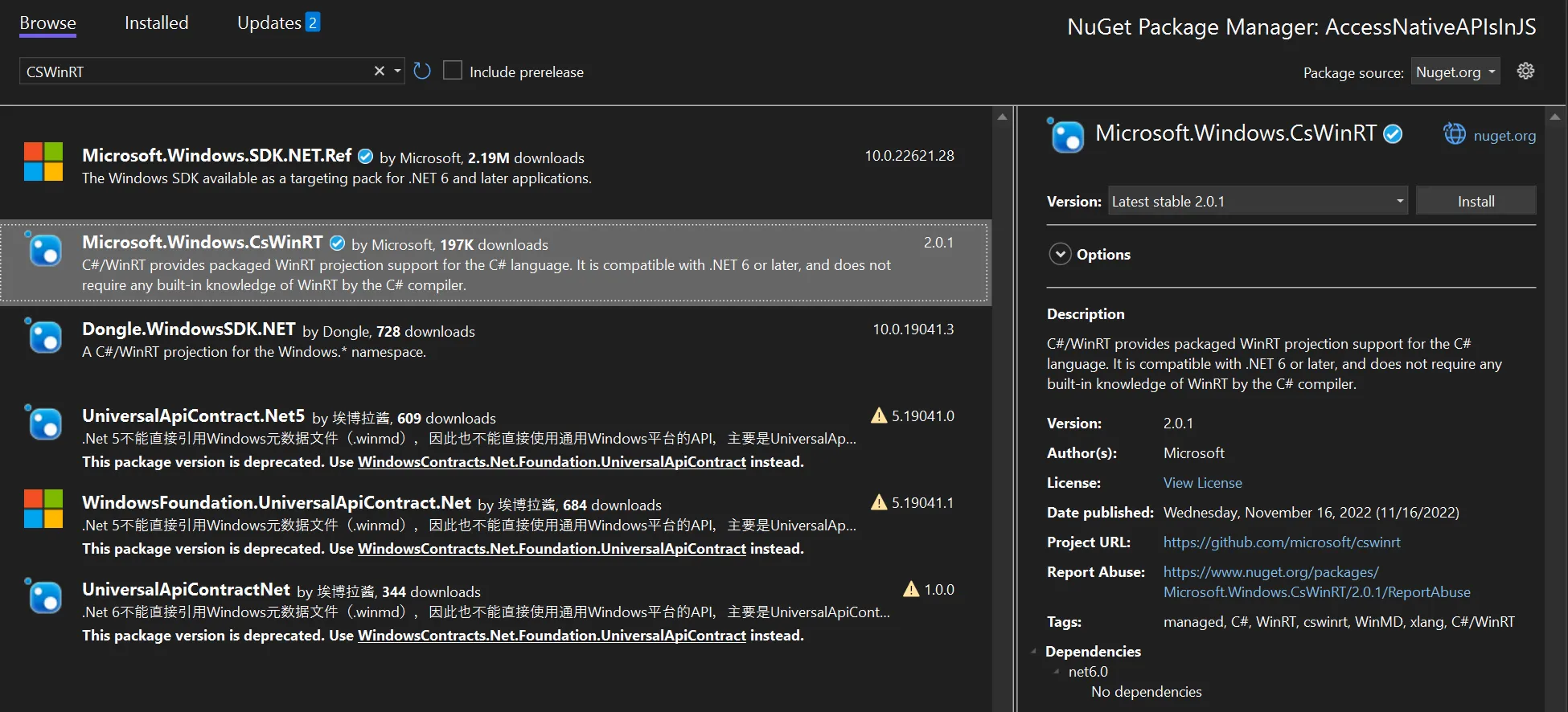The width and height of the screenshot is (1568, 712).
Task: Click version 10.0.19041.3 in results
Action: pyautogui.click(x=913, y=329)
